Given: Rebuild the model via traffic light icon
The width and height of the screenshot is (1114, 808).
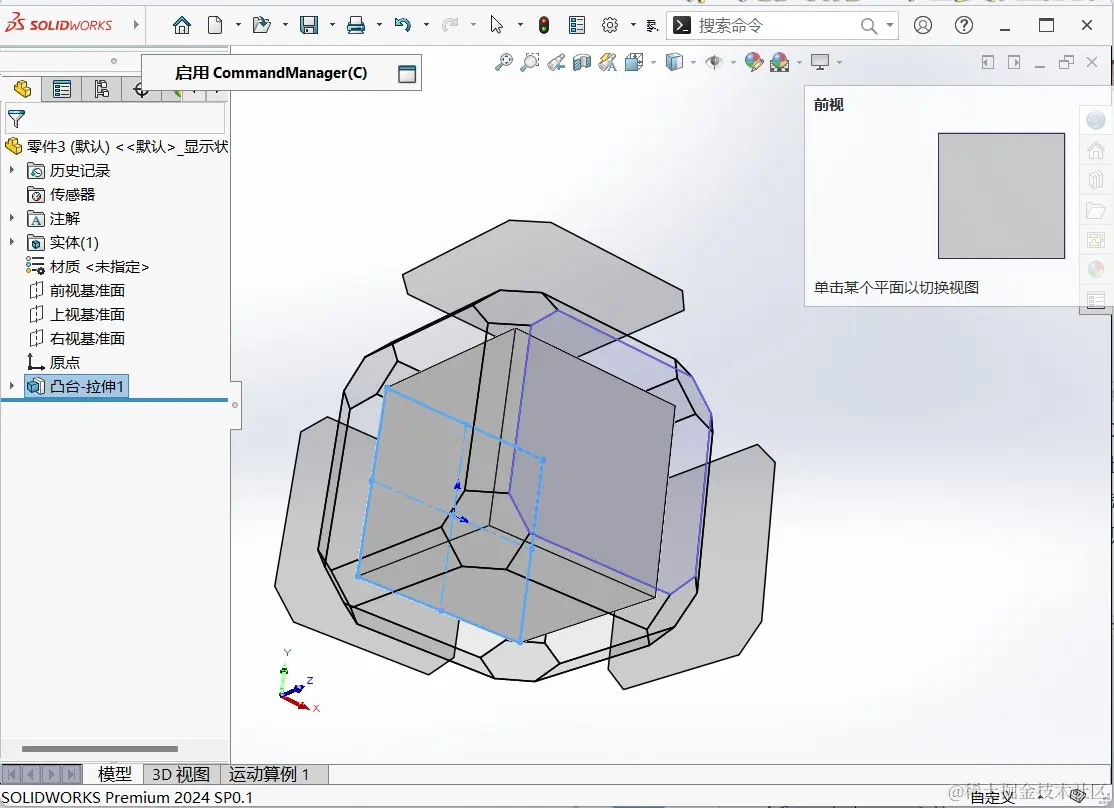Looking at the screenshot, I should tap(544, 26).
